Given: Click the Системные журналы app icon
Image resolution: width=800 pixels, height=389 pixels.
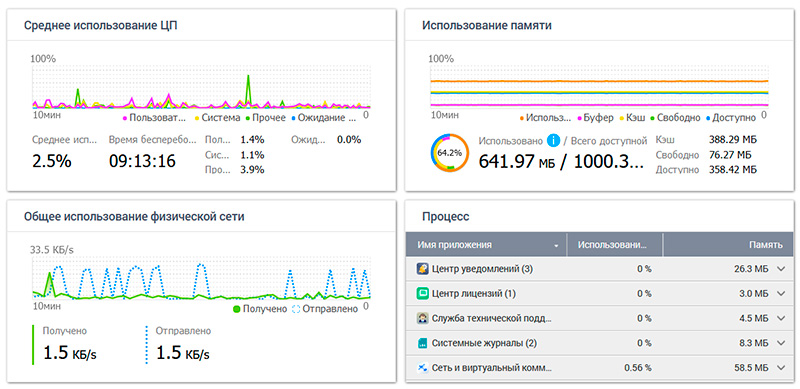Looking at the screenshot, I should (422, 343).
